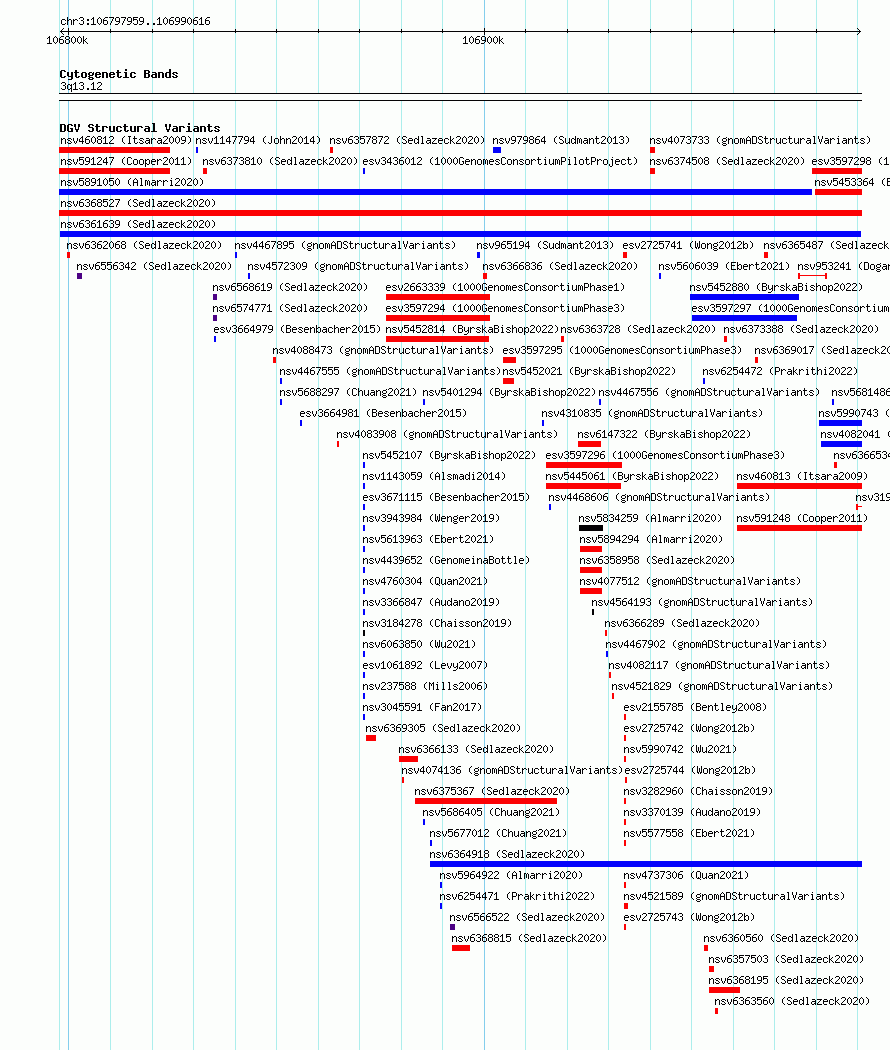Select nsv591248 (Cooper2011) label

[x=802, y=518]
